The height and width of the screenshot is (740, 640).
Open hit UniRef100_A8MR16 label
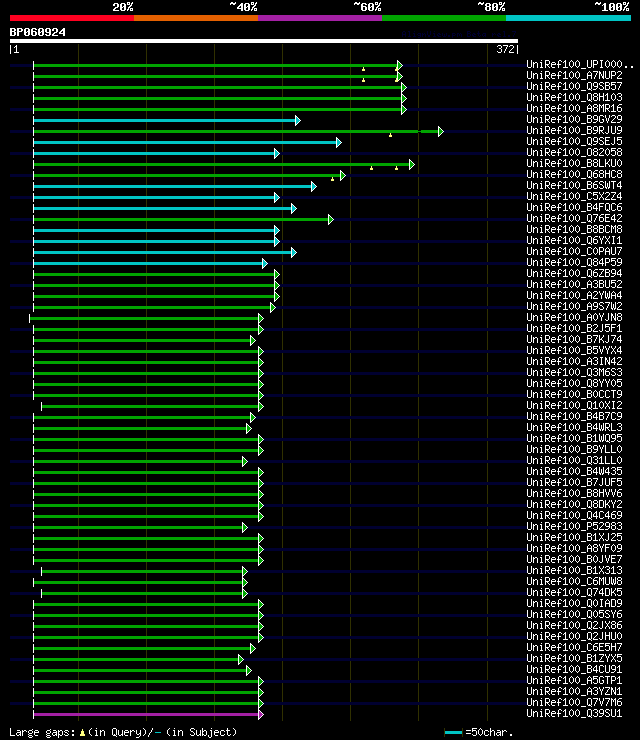click(574, 109)
